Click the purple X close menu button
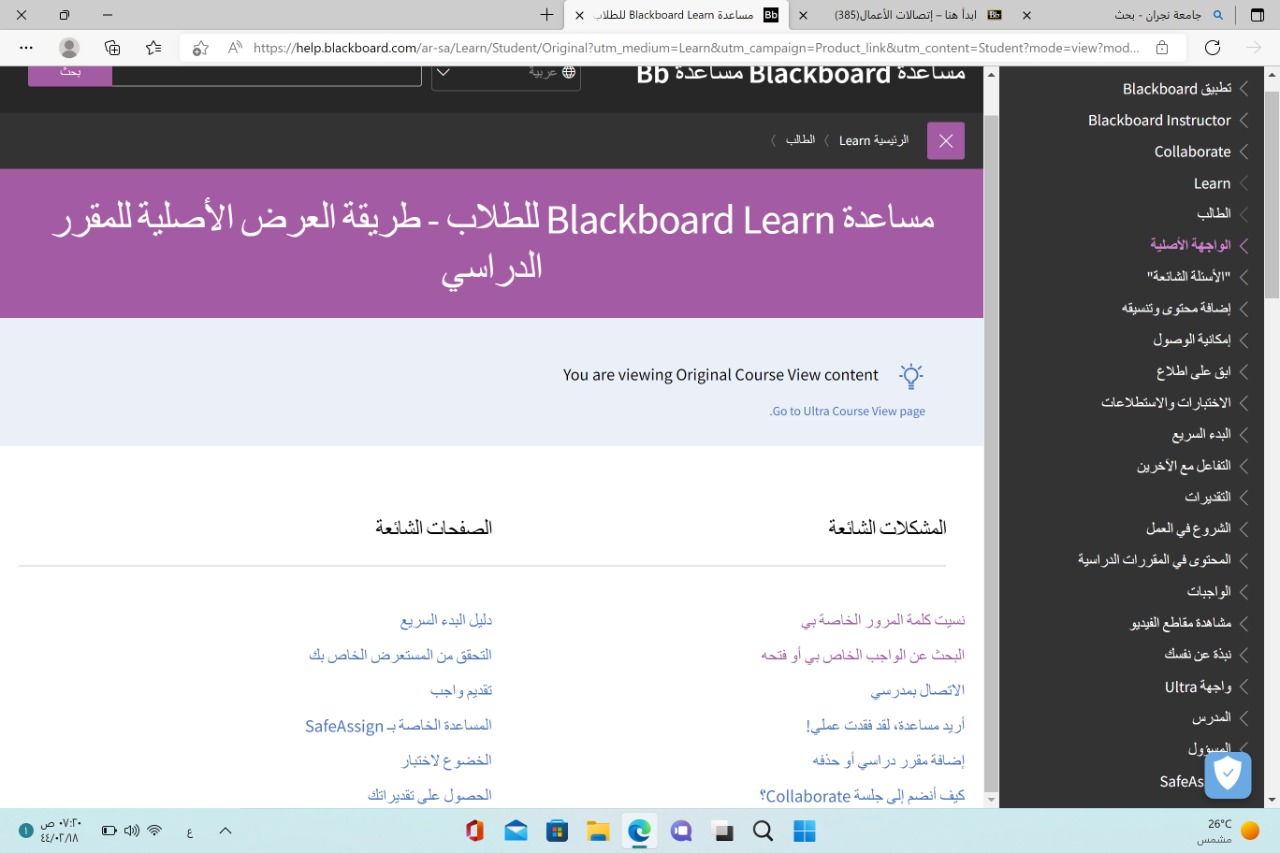This screenshot has width=1280, height=853. (945, 141)
